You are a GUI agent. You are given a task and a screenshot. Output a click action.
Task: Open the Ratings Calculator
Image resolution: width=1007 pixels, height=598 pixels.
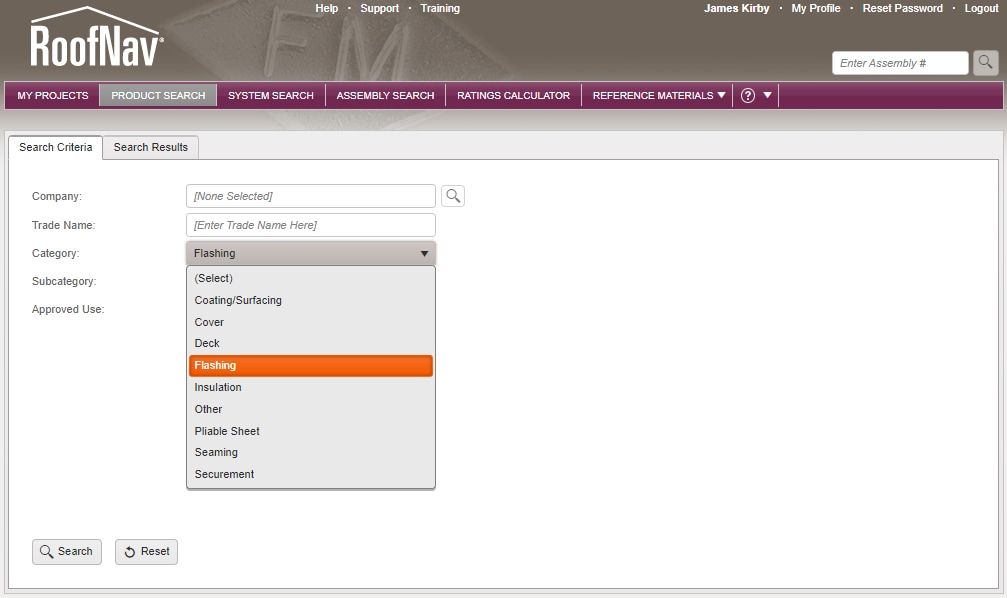pyautogui.click(x=513, y=96)
